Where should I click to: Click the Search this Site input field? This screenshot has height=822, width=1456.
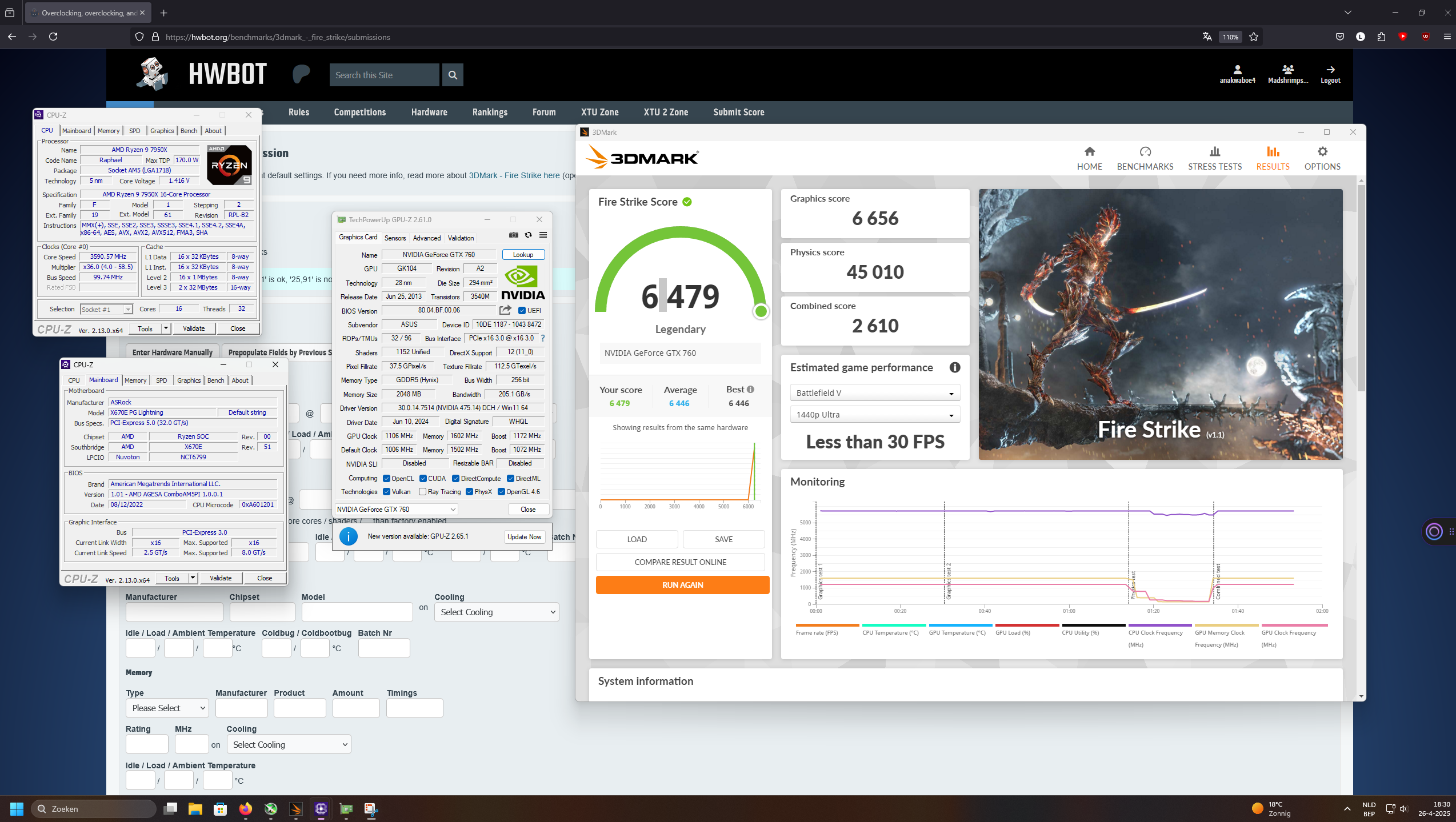(x=384, y=75)
